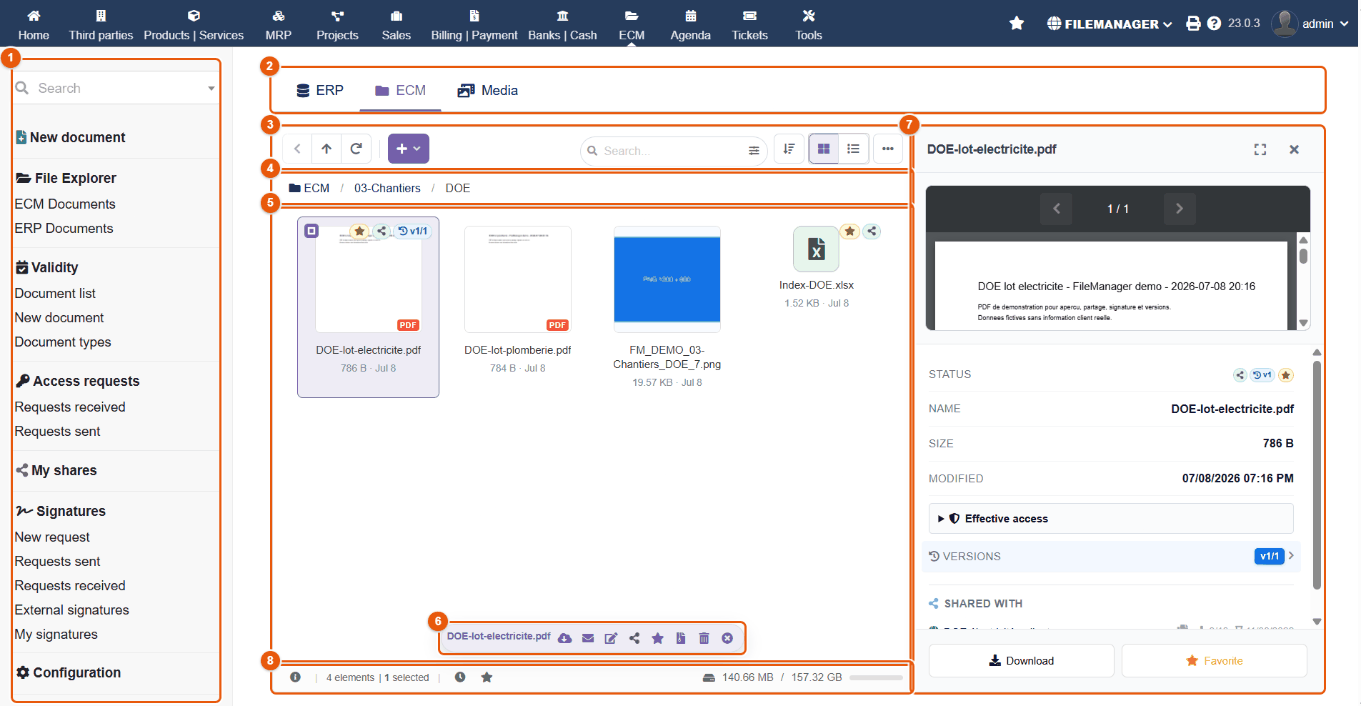
Task: Open Requests received under Access requests
Action: 70,407
